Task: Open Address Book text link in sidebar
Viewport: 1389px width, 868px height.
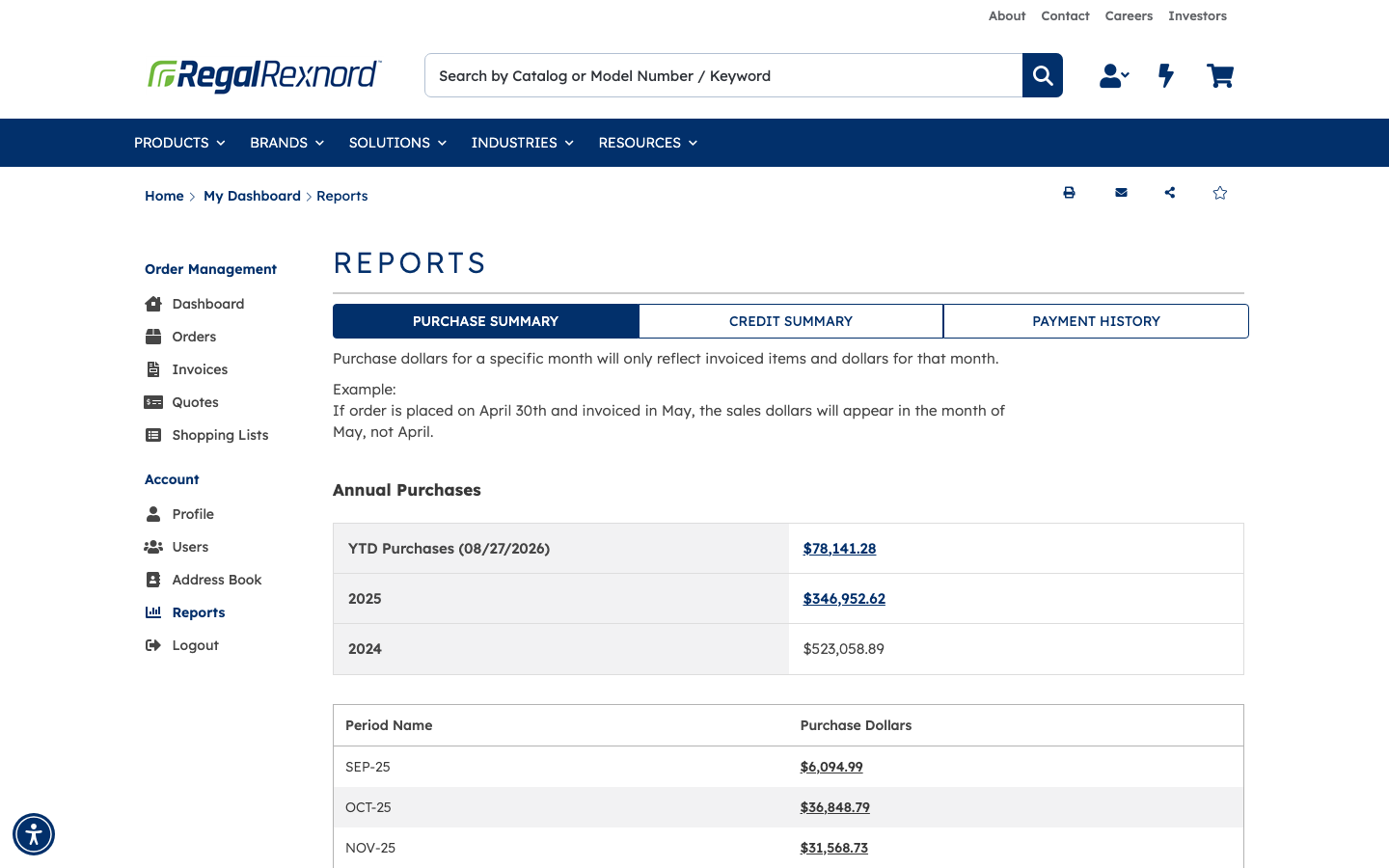Action: 217,580
